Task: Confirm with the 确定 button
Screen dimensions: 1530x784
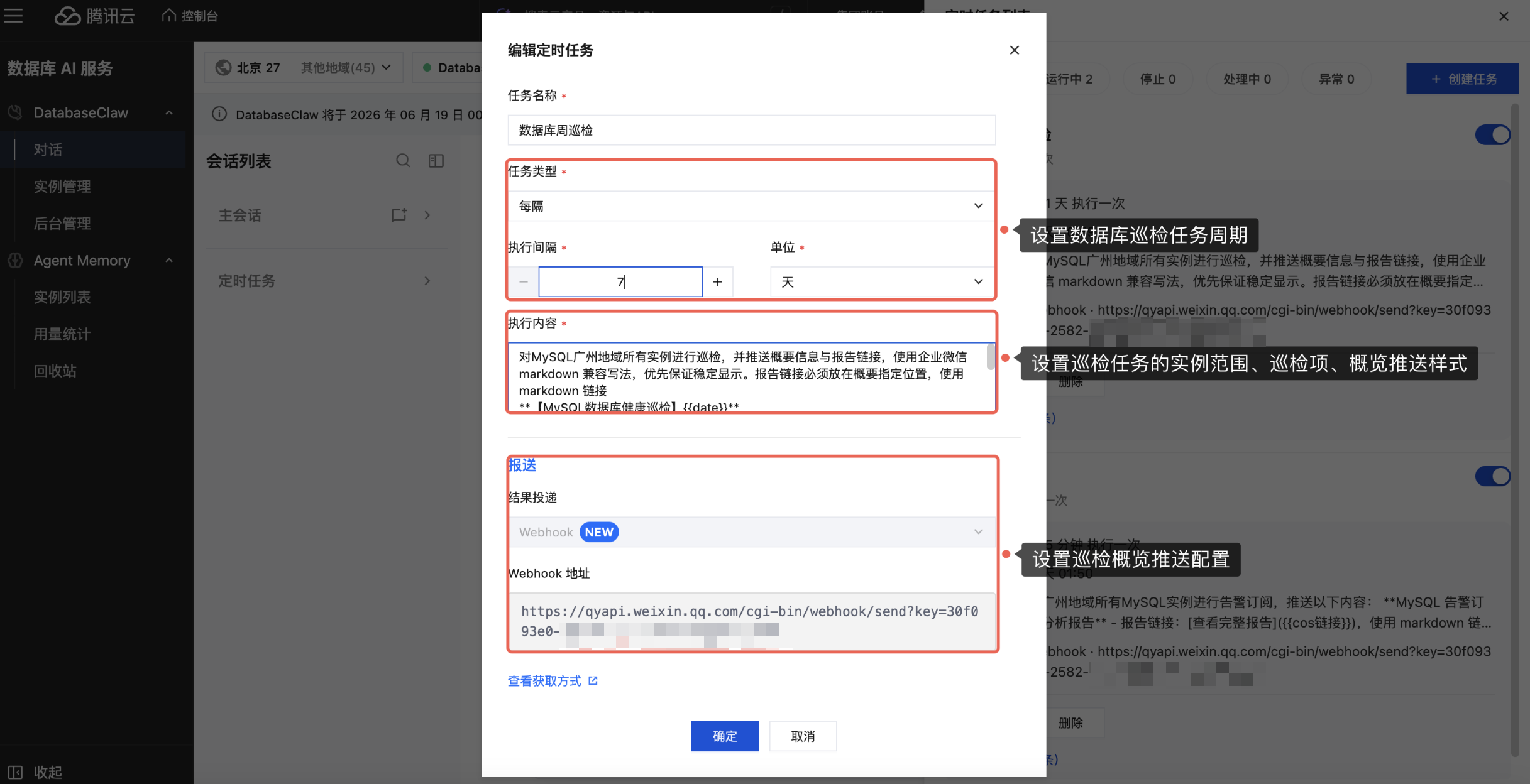Action: 725,736
